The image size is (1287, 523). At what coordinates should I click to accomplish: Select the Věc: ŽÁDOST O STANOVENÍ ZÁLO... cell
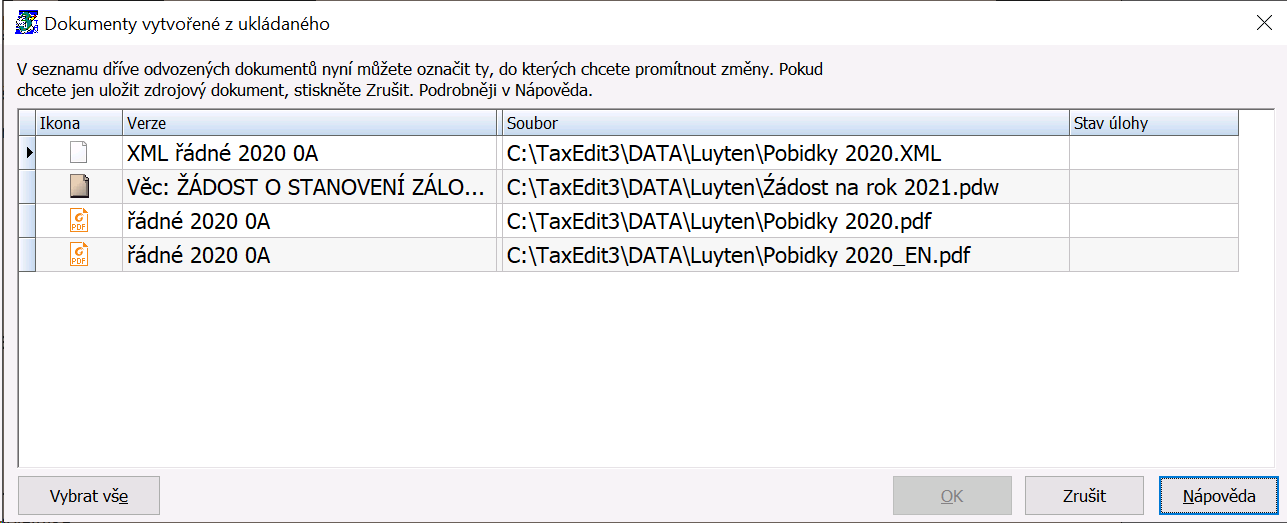(x=310, y=187)
